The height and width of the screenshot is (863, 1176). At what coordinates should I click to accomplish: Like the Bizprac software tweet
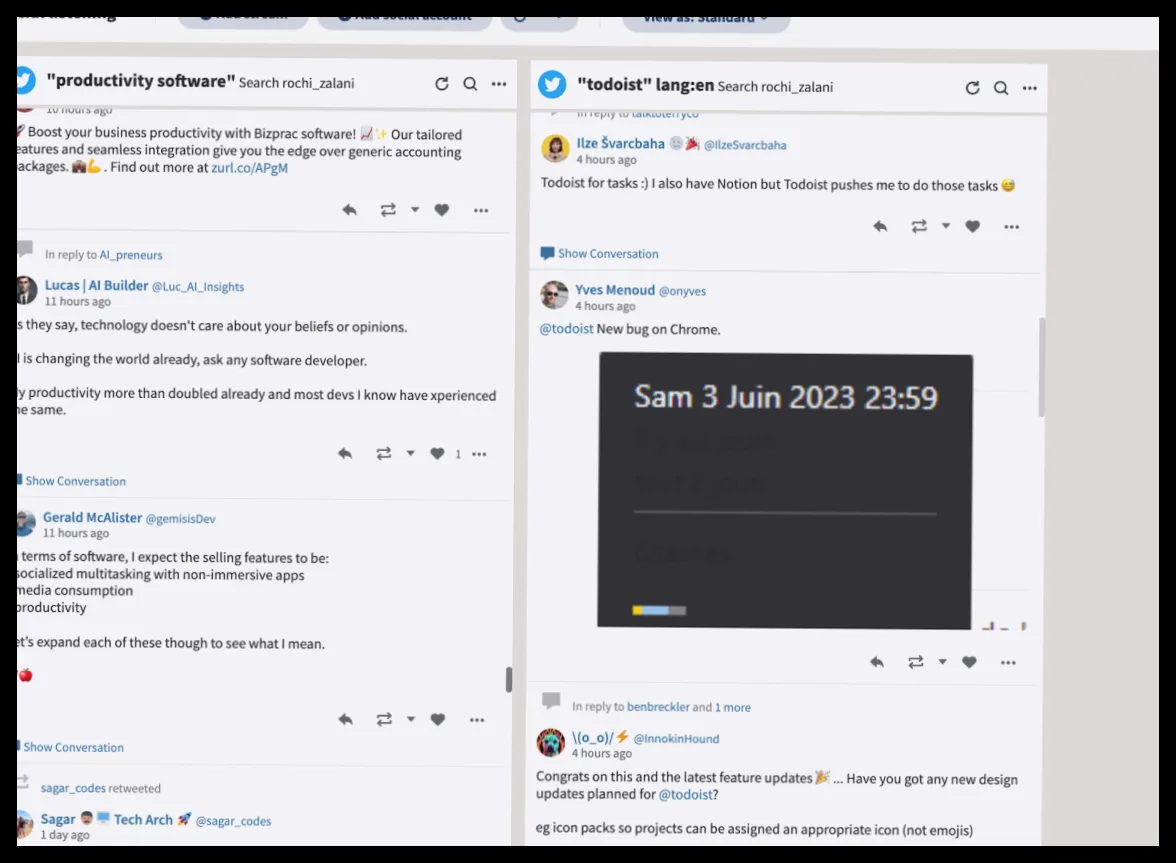442,210
